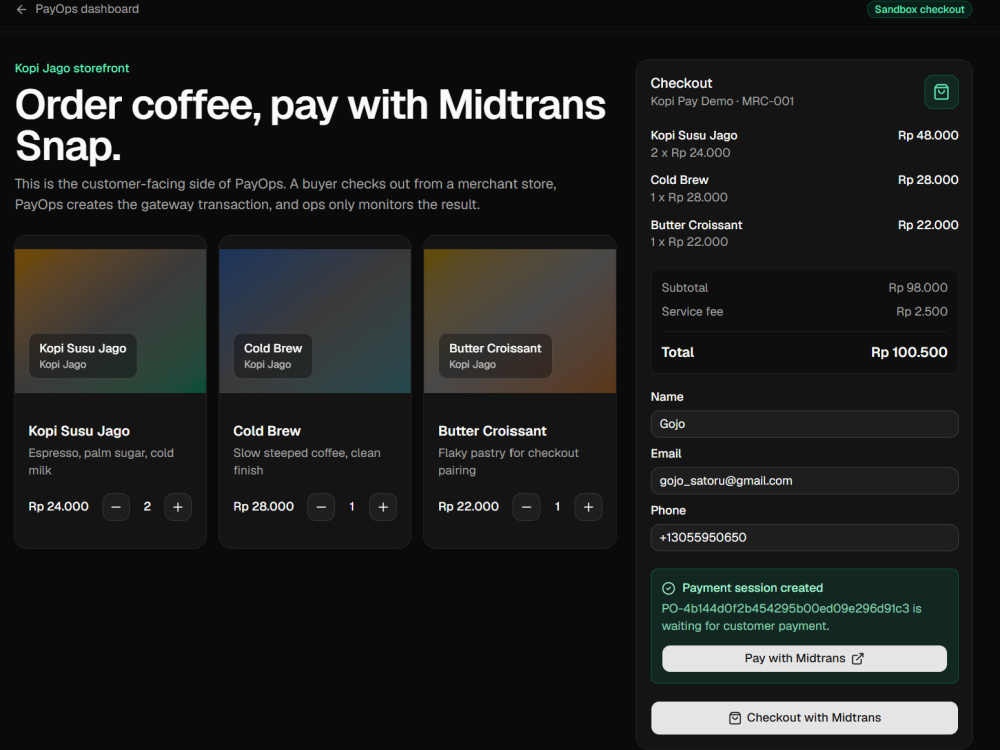The width and height of the screenshot is (1000, 750).
Task: Click the Slow steeped coffee, clean finish description
Action: (x=307, y=462)
